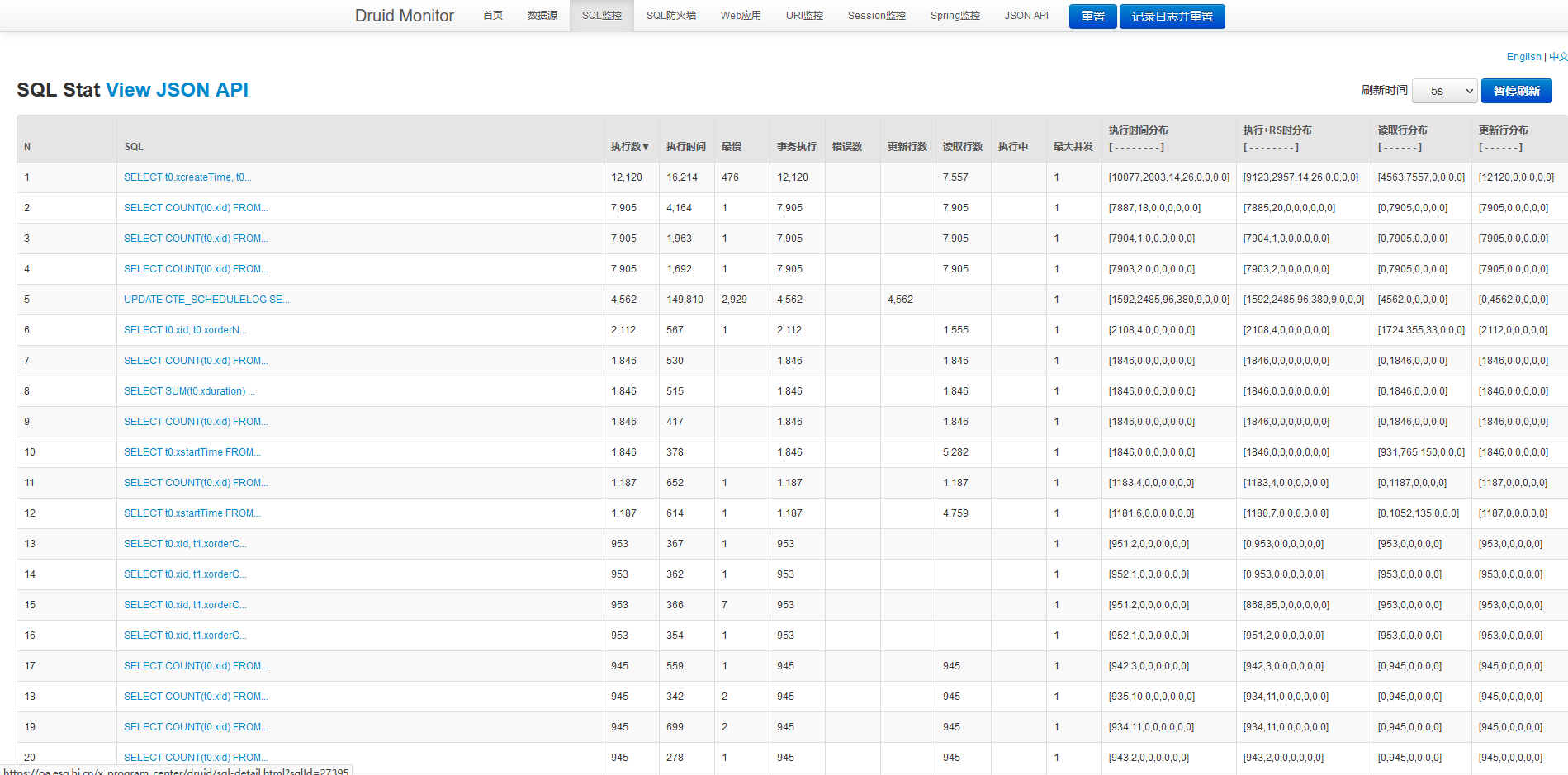The width and height of the screenshot is (1568, 775).
Task: Open the SQL防火墙 menu item
Action: click(670, 16)
